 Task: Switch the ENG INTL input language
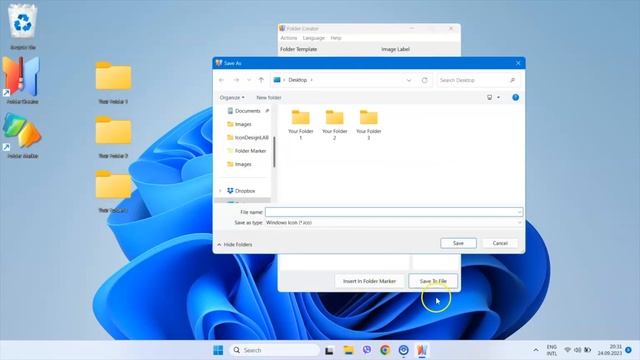[551, 350]
